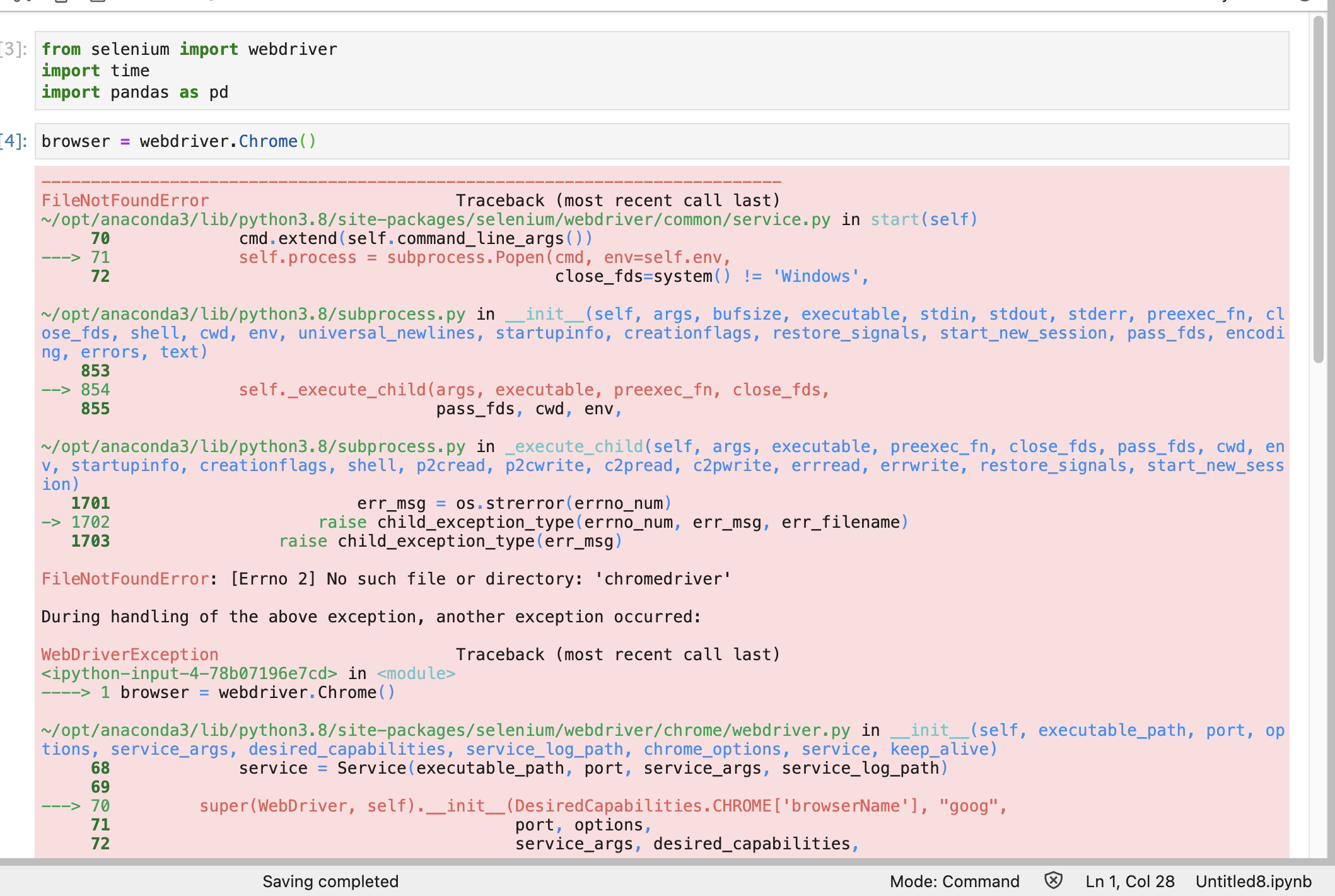Click the Untitled8.ipynb status bar label
This screenshot has height=896, width=1335.
1253,881
